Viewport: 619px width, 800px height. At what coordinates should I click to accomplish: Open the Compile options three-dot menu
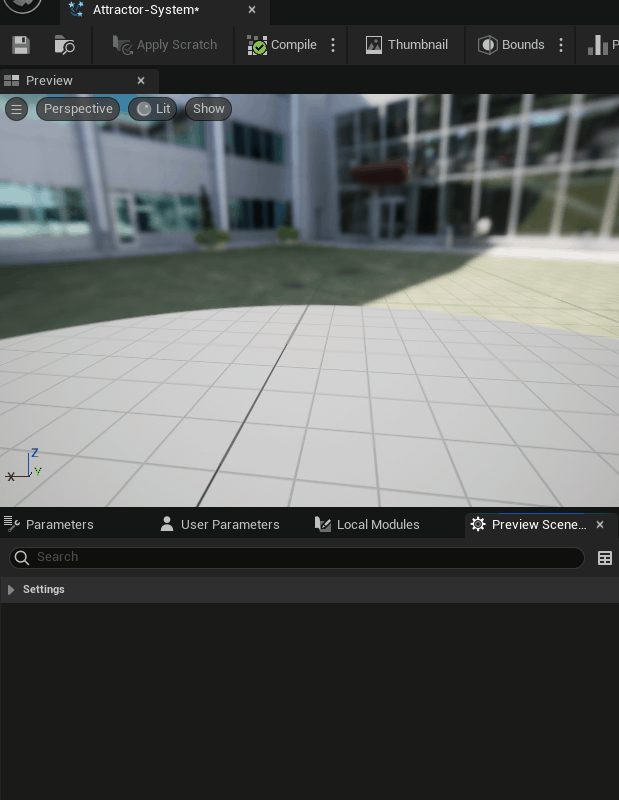coord(333,45)
